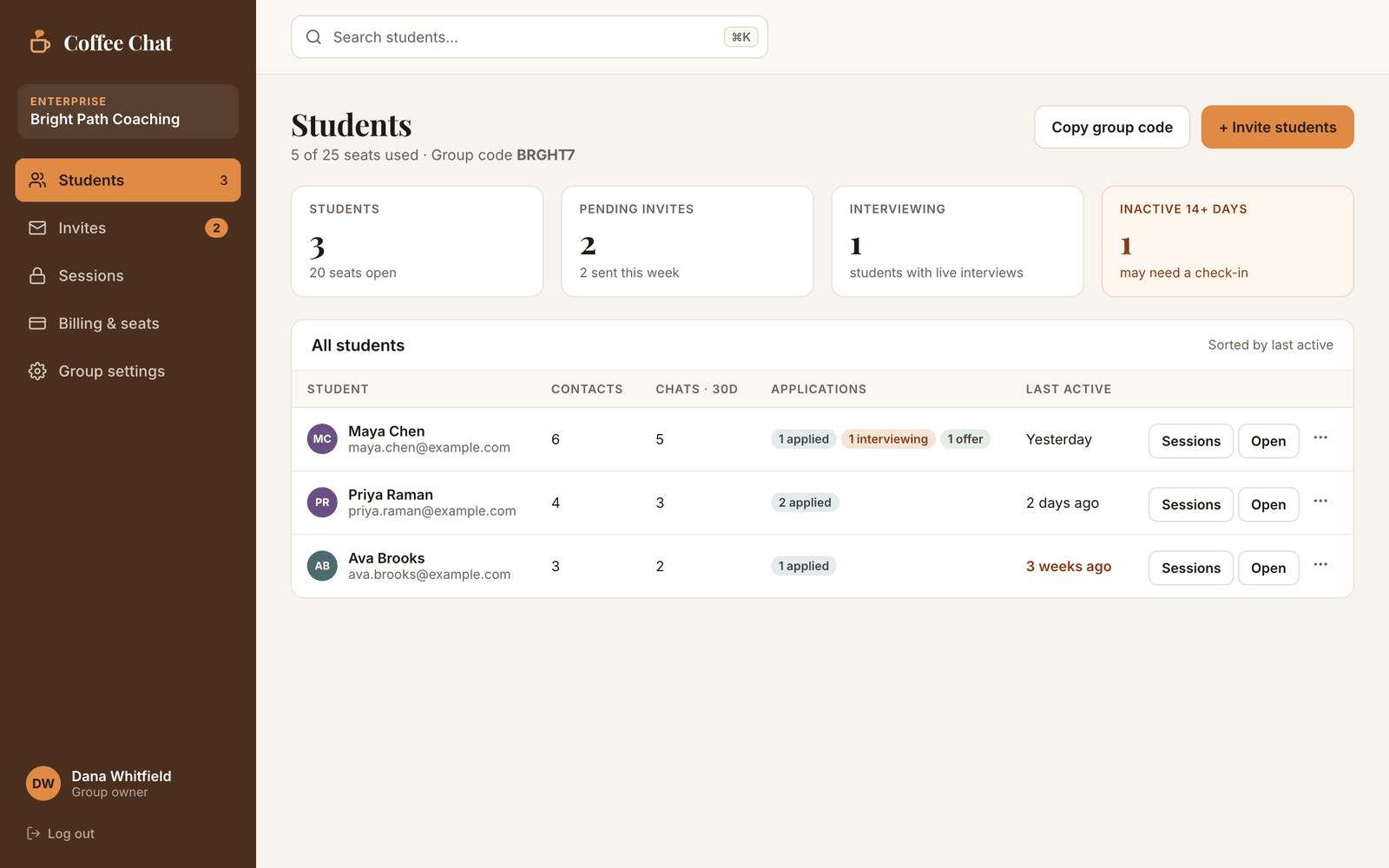Go to Invites in sidebar
1389x868 pixels.
point(128,227)
